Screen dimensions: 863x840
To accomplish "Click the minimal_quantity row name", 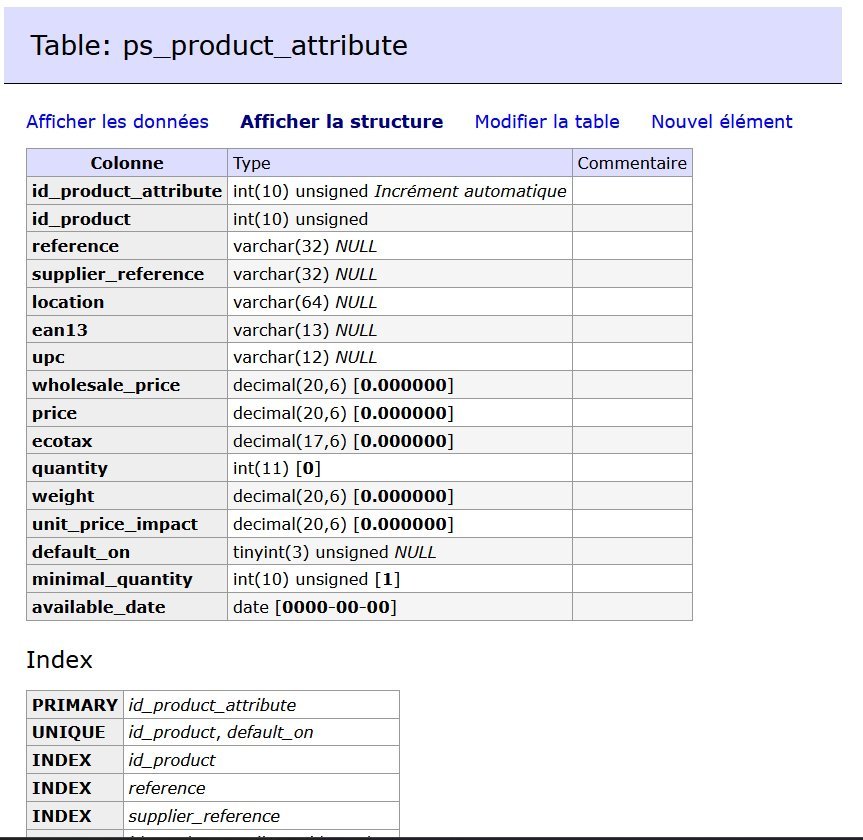I will pos(112,579).
